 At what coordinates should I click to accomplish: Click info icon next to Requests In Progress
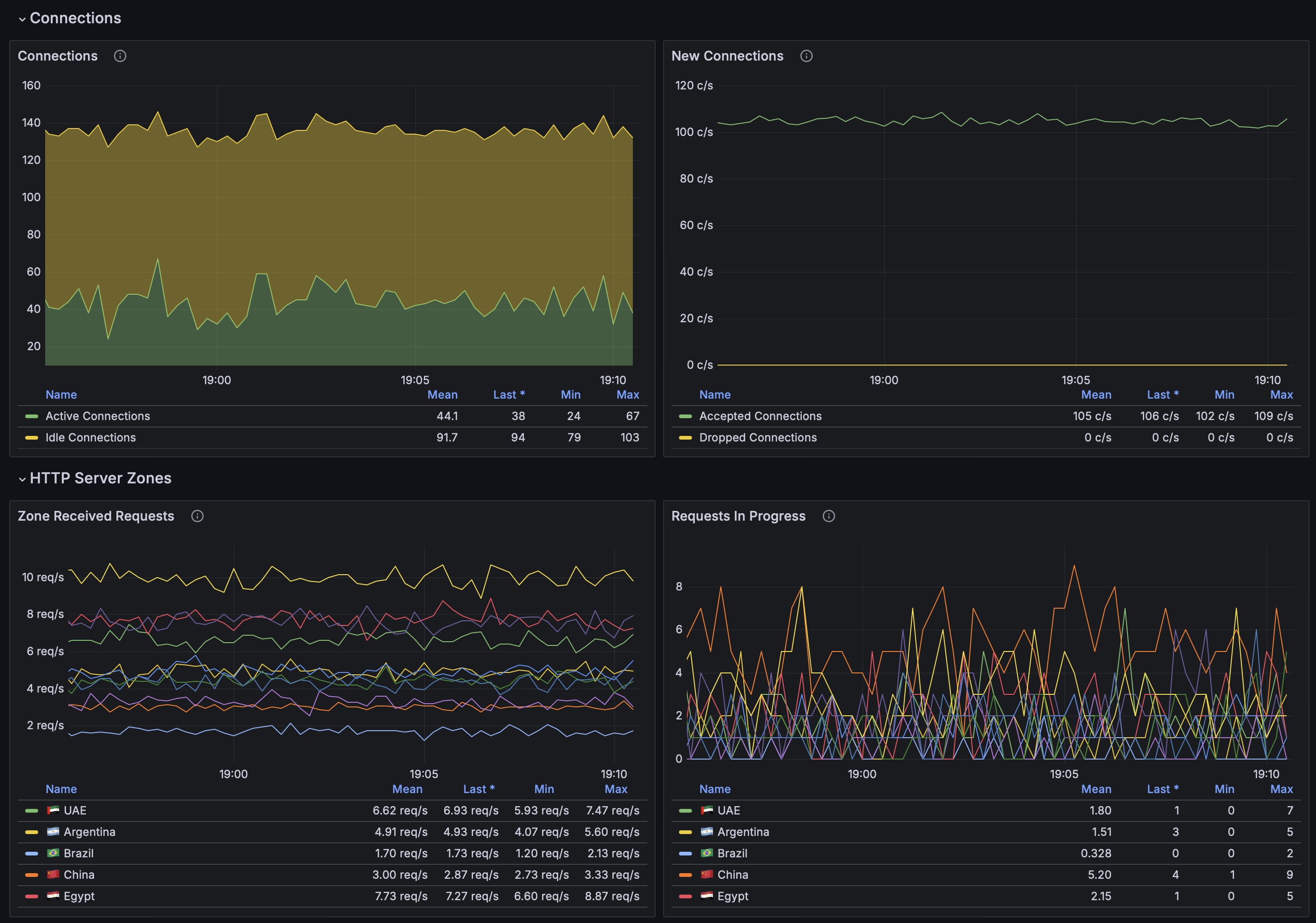(x=828, y=516)
